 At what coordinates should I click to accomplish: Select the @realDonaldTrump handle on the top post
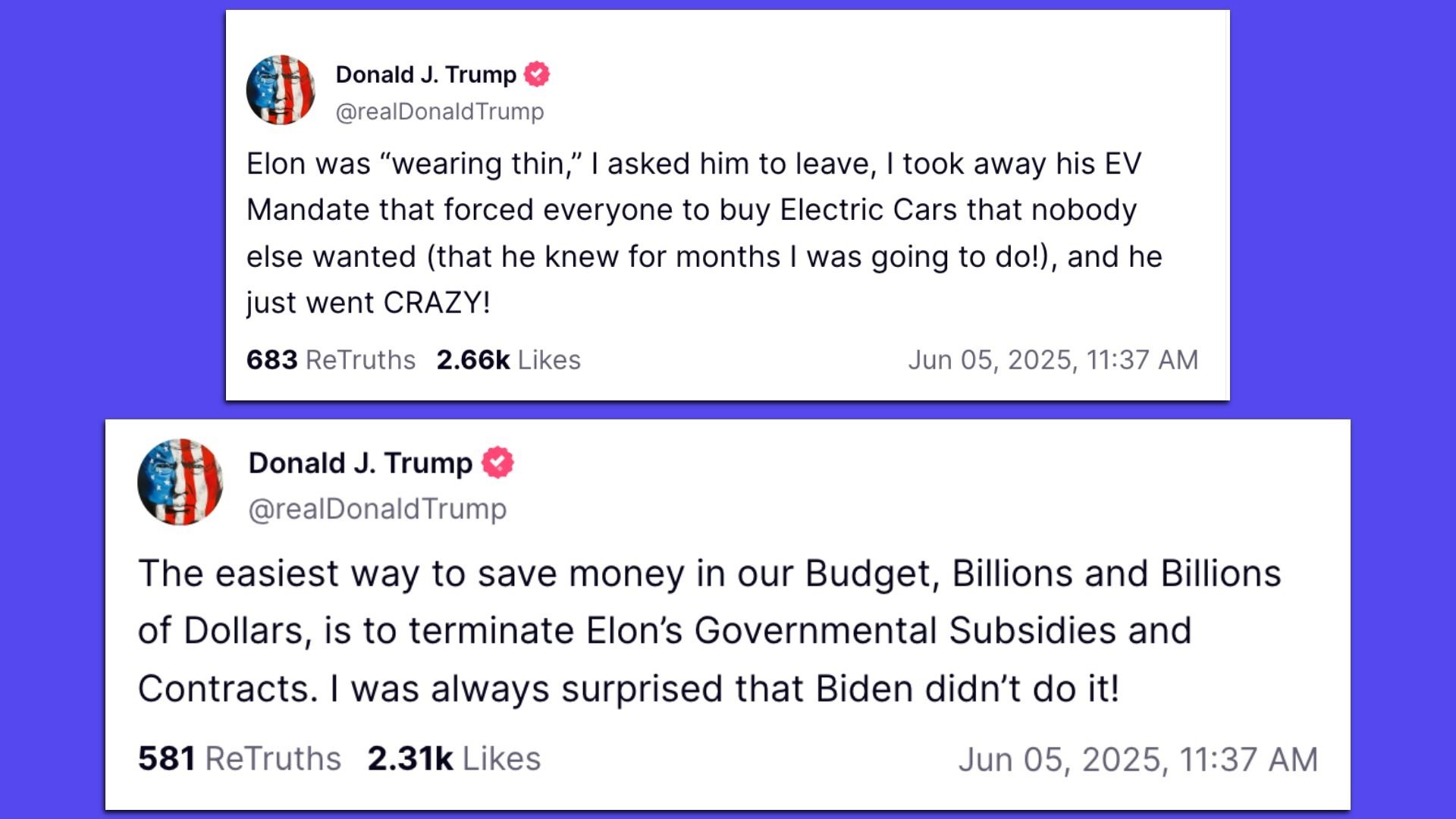(x=438, y=110)
